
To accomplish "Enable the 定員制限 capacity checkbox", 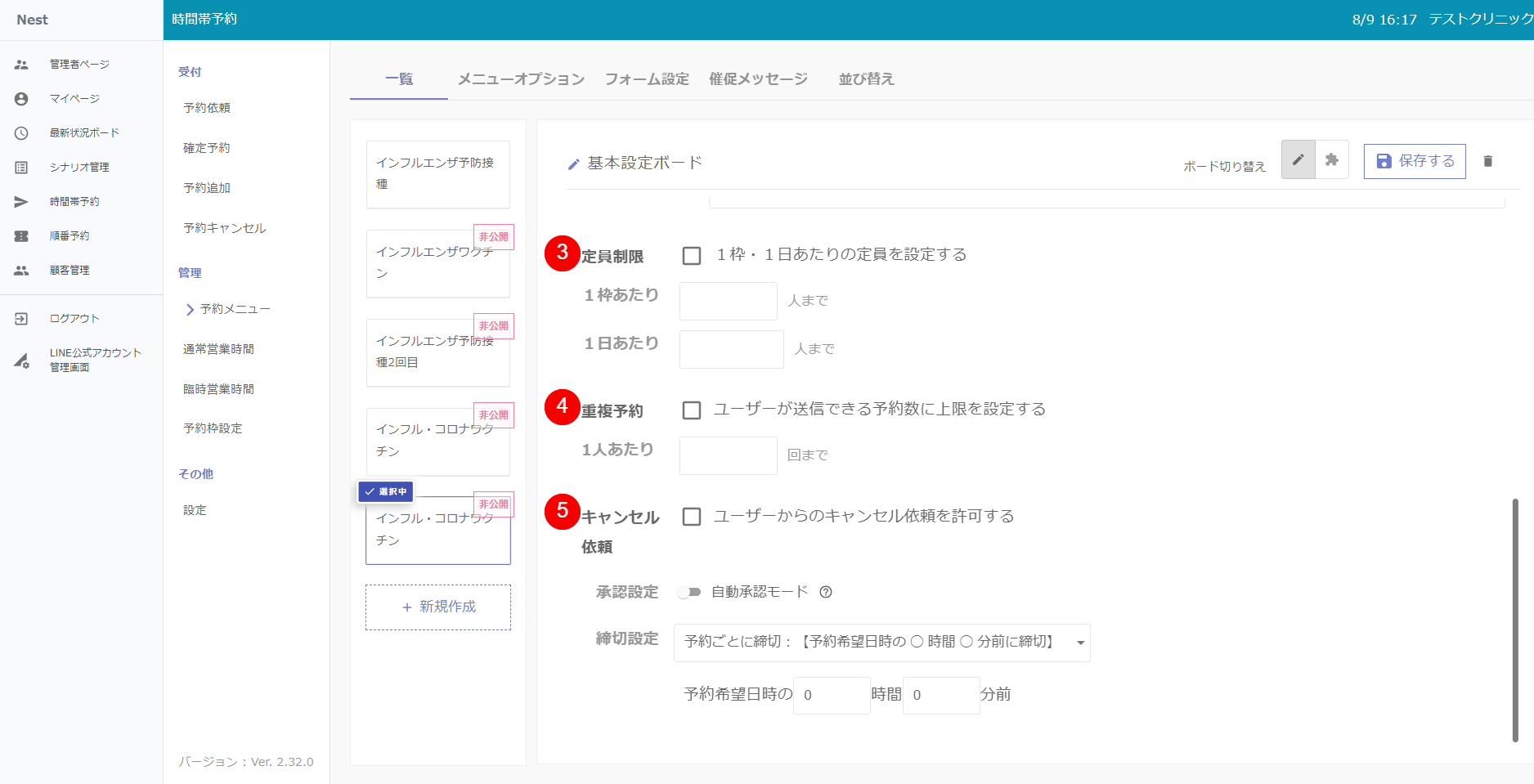I will click(692, 256).
